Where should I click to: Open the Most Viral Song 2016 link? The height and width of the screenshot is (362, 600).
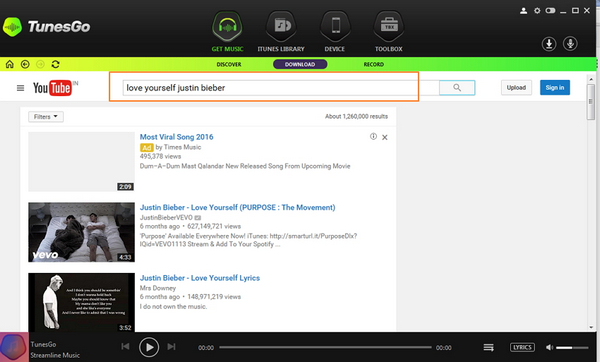coord(176,137)
